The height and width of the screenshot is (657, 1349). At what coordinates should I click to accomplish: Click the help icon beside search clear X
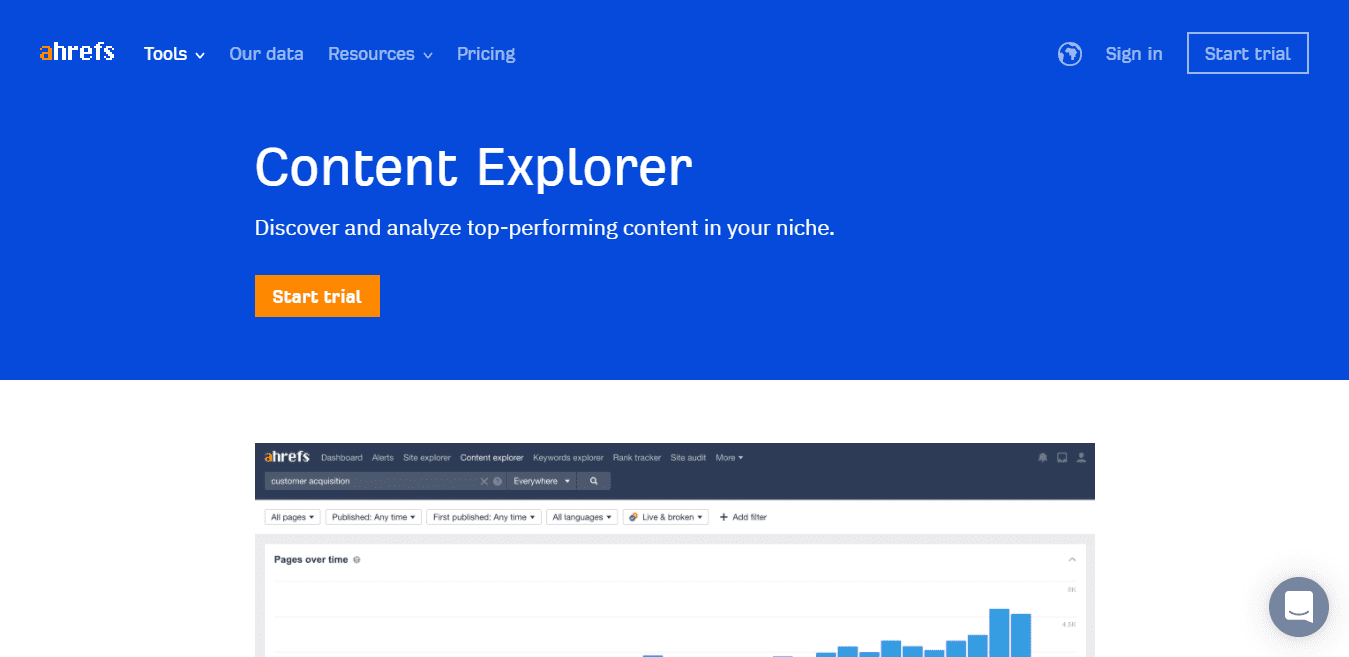point(497,481)
